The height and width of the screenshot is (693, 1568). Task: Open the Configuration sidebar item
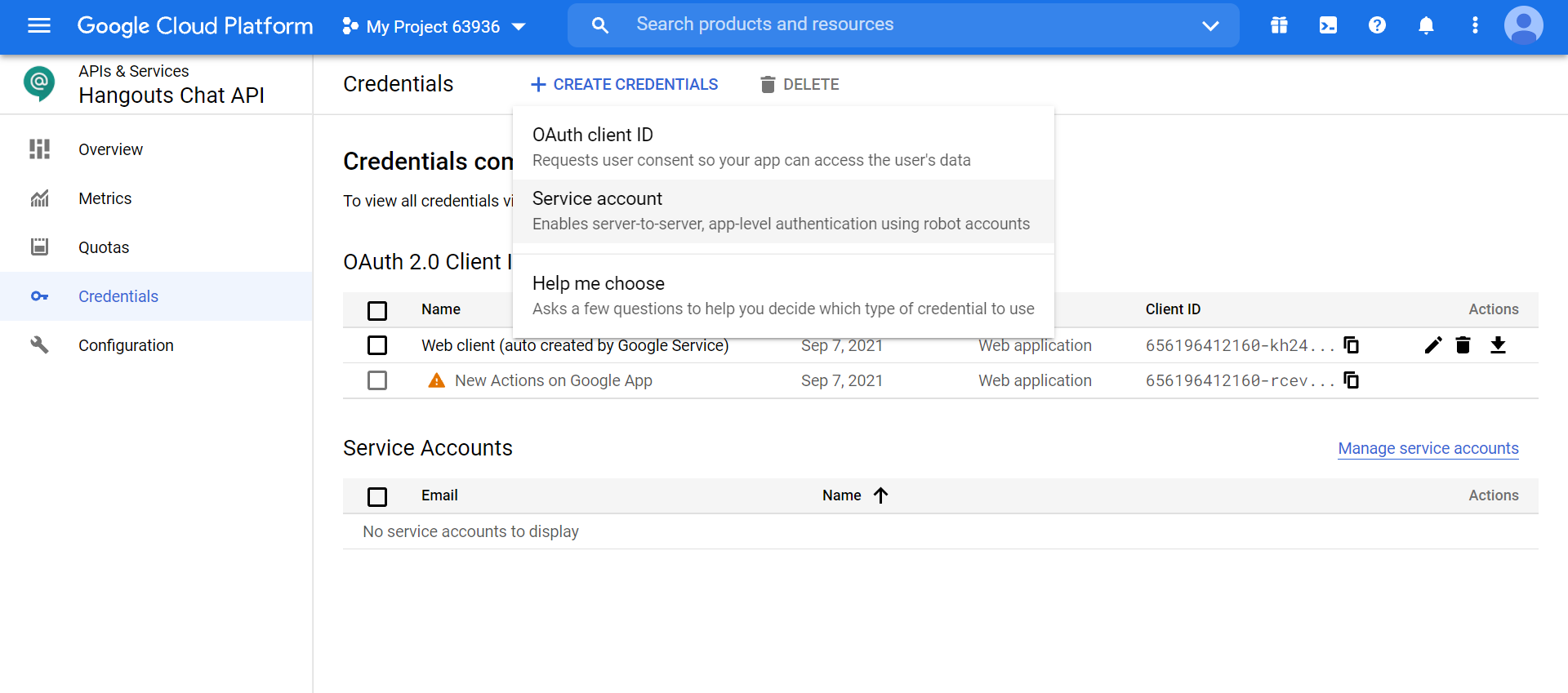[x=156, y=345]
